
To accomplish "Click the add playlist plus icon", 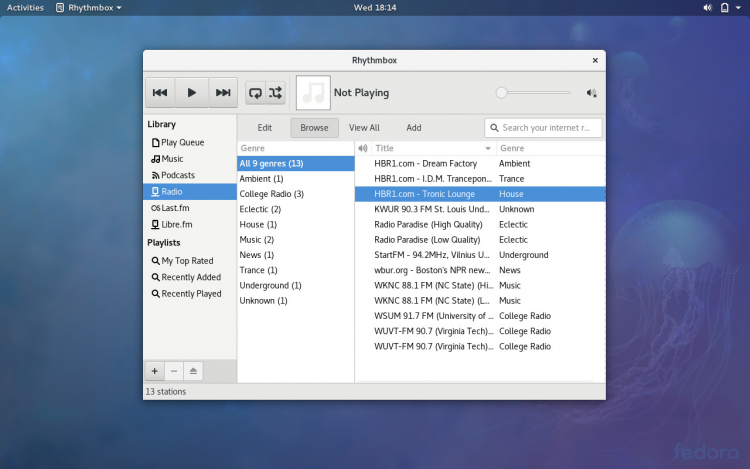I will [x=154, y=370].
